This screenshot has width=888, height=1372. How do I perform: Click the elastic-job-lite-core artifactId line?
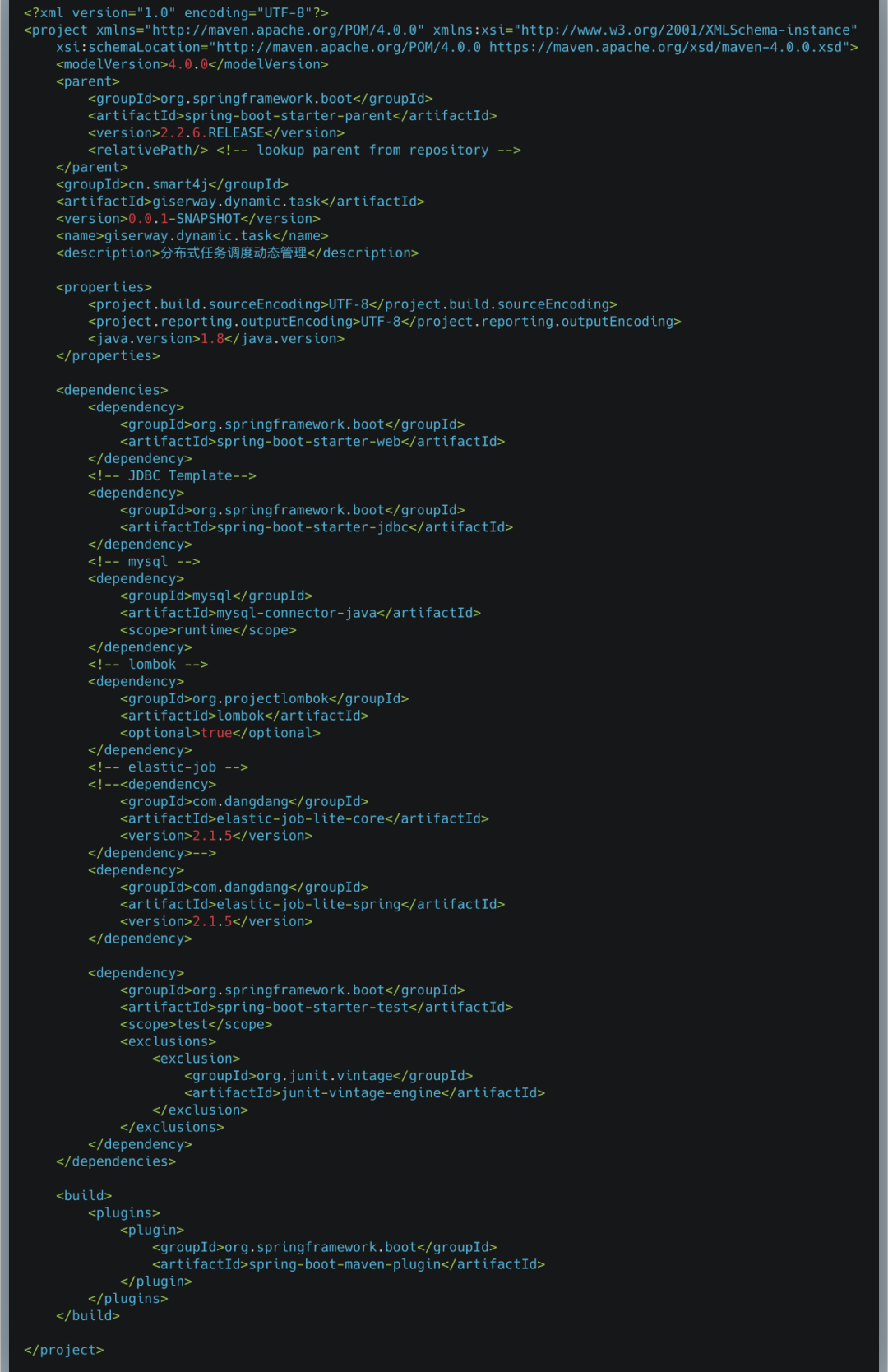[x=304, y=818]
